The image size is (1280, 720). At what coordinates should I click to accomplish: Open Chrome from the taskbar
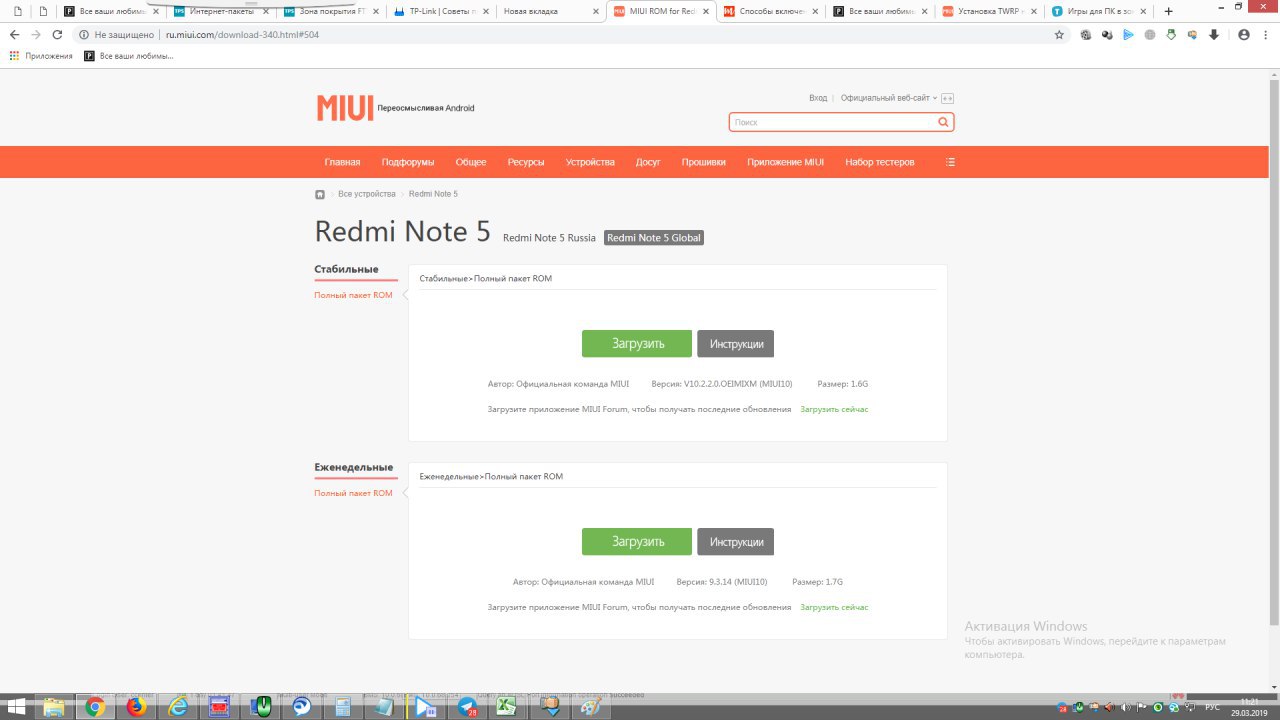95,707
